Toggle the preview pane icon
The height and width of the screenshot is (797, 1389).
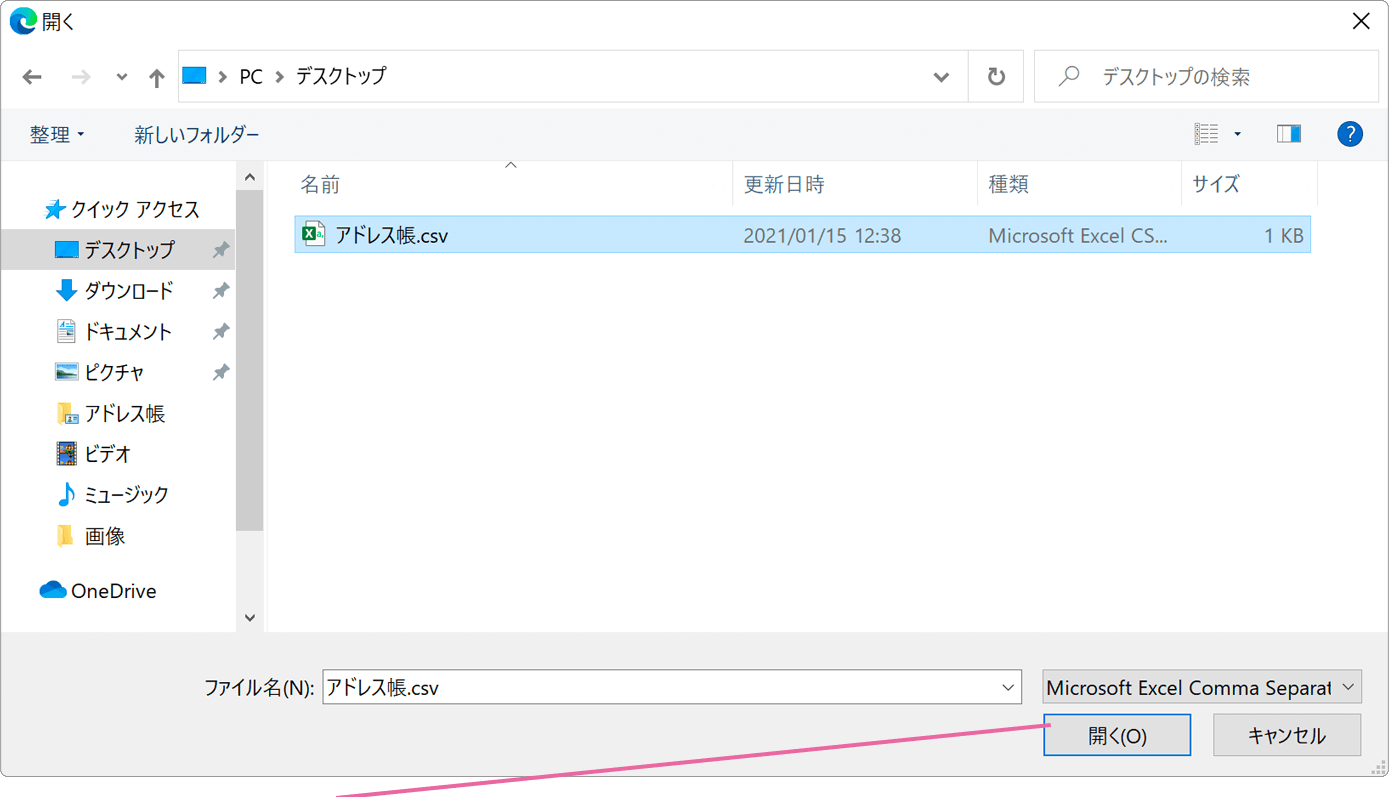click(1289, 134)
